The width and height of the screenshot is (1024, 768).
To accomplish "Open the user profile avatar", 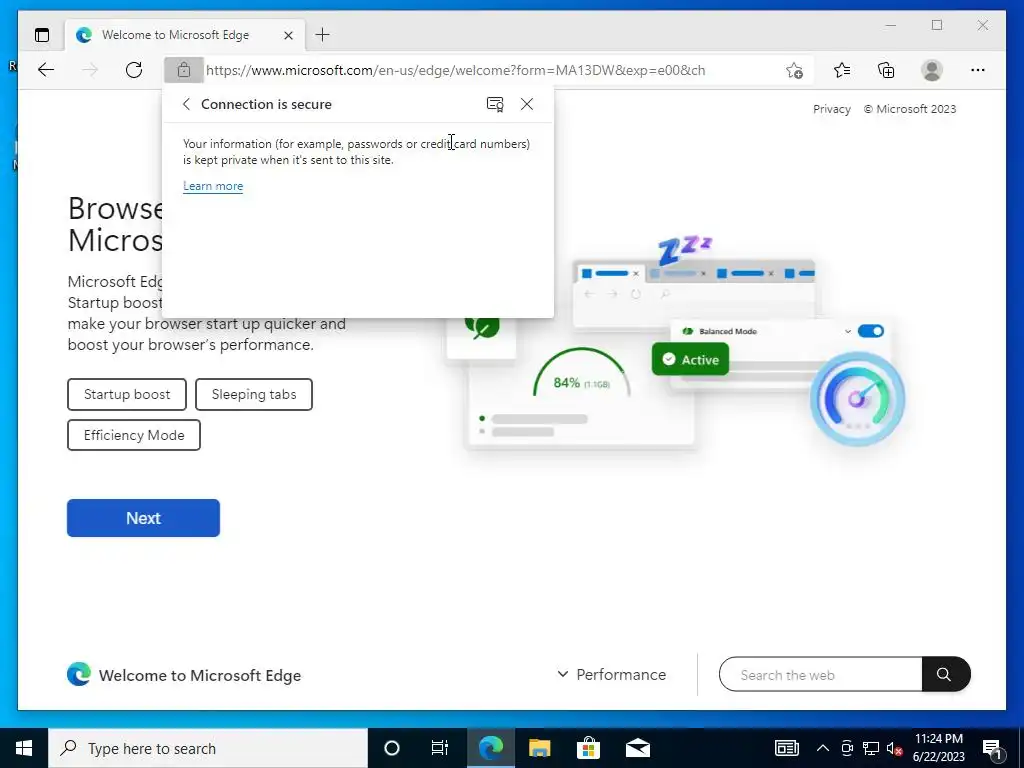I will [932, 70].
